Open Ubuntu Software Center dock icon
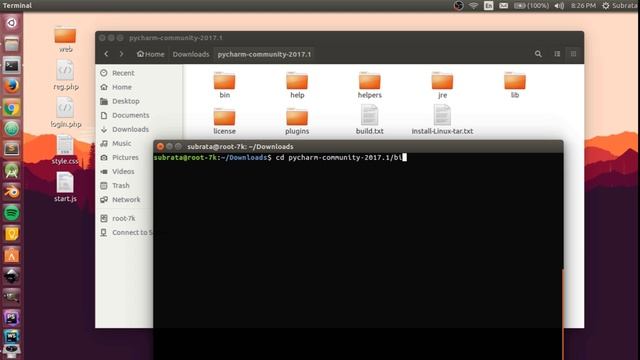 [11, 255]
